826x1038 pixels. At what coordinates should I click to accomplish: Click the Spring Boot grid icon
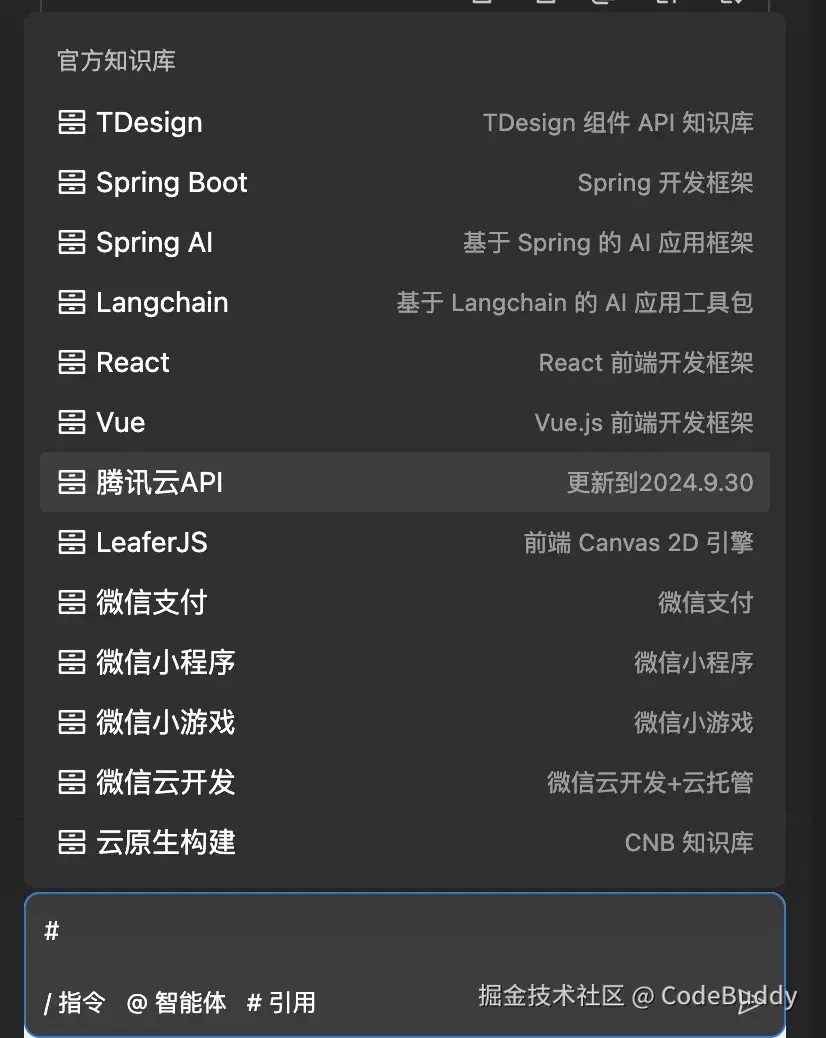coord(72,182)
